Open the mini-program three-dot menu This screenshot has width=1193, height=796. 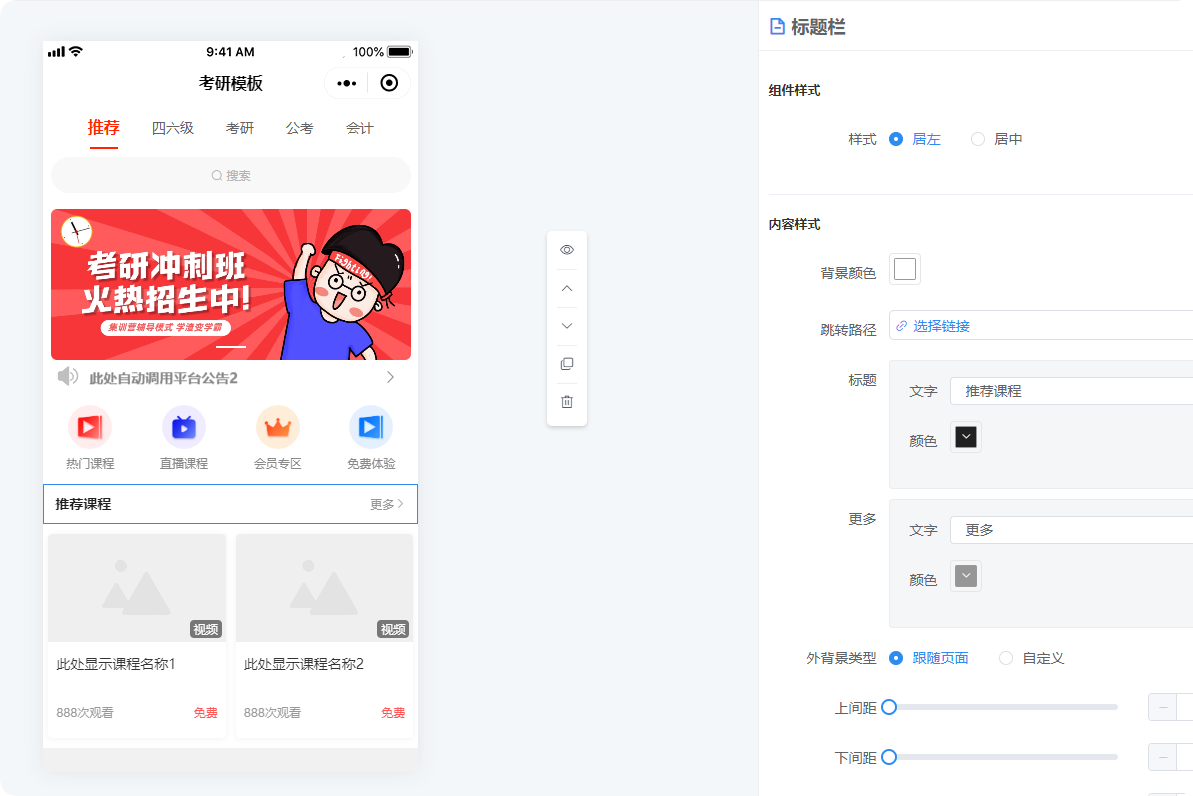pos(347,83)
